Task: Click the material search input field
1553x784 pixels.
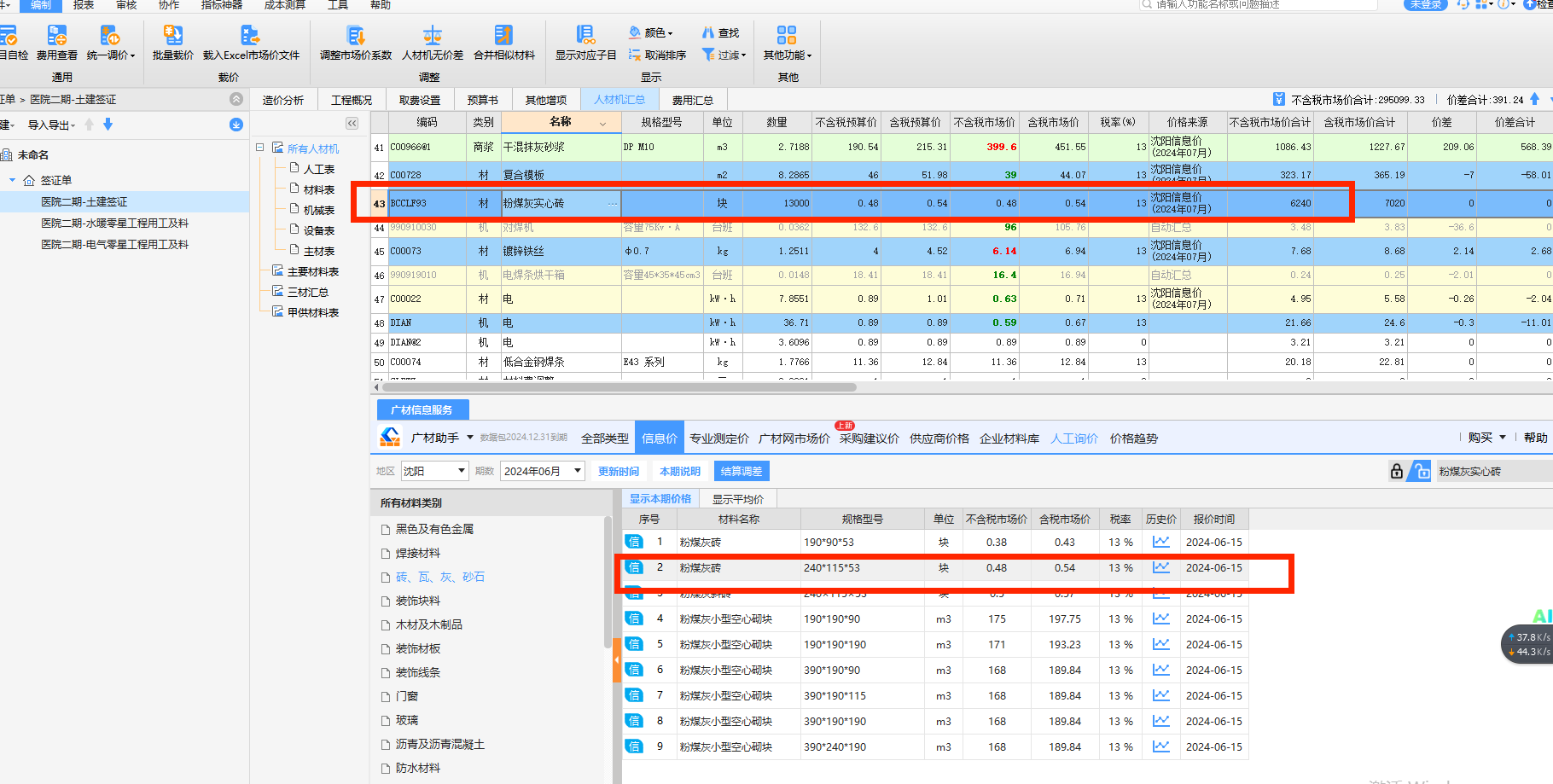Action: tap(1494, 471)
